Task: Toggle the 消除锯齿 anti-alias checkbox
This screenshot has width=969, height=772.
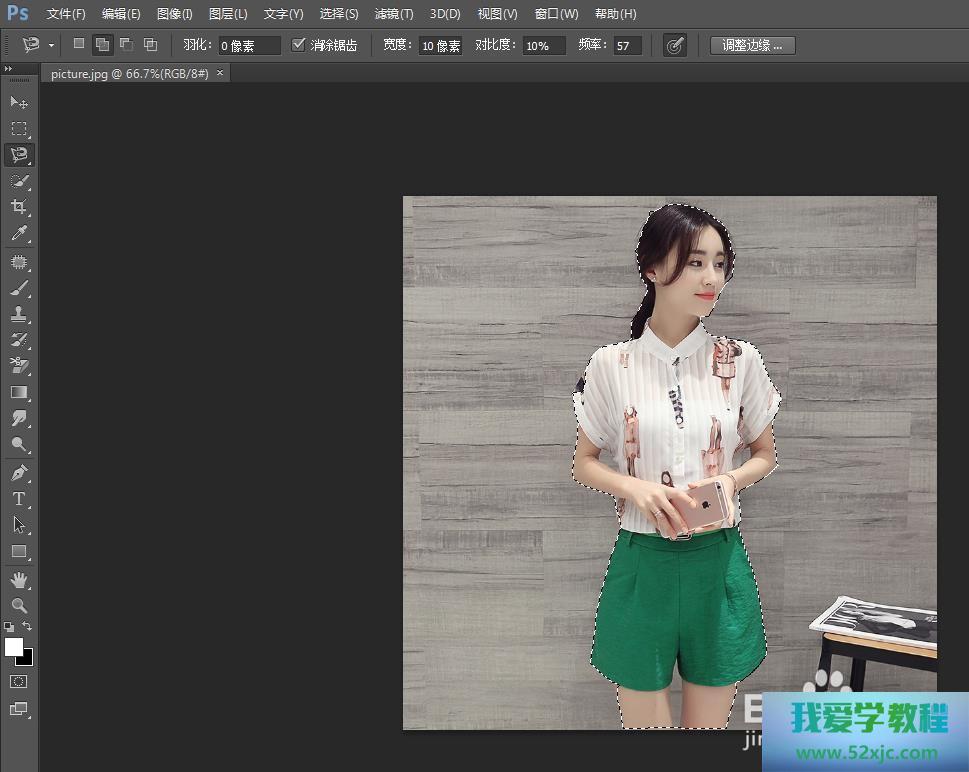Action: (298, 45)
